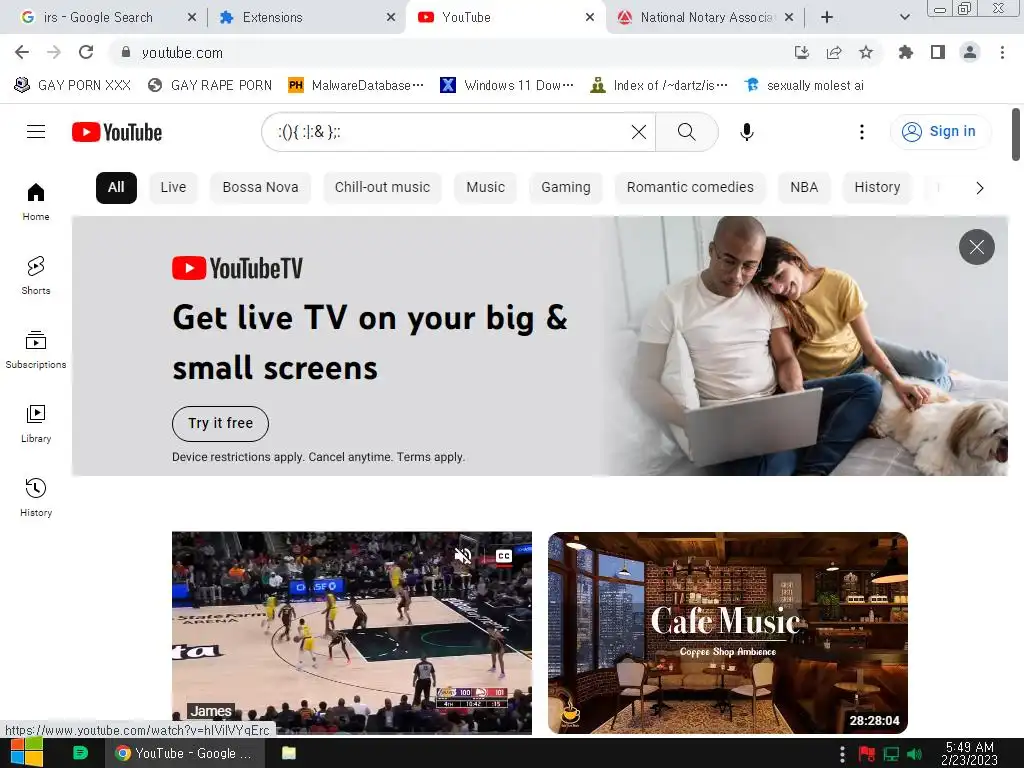Screen dimensions: 1024x768
Task: Toggle the browser side panel
Action: coord(938,52)
